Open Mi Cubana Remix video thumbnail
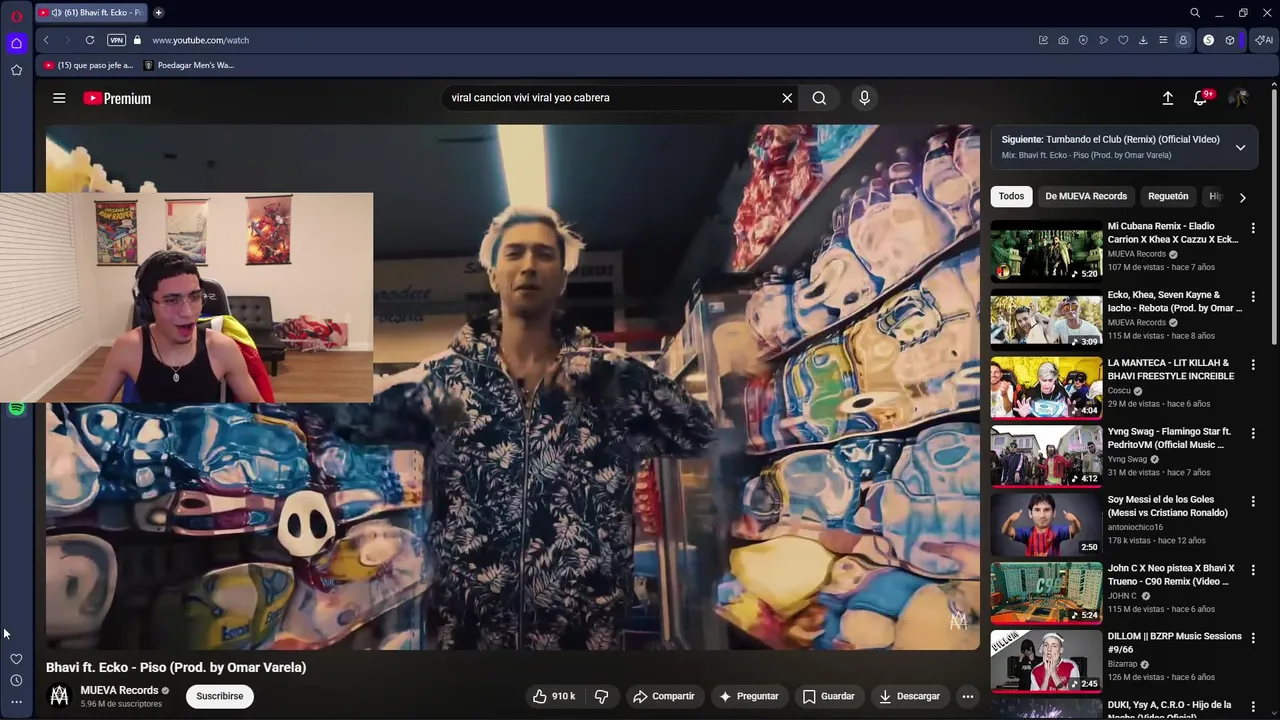1280x720 pixels. (1046, 250)
